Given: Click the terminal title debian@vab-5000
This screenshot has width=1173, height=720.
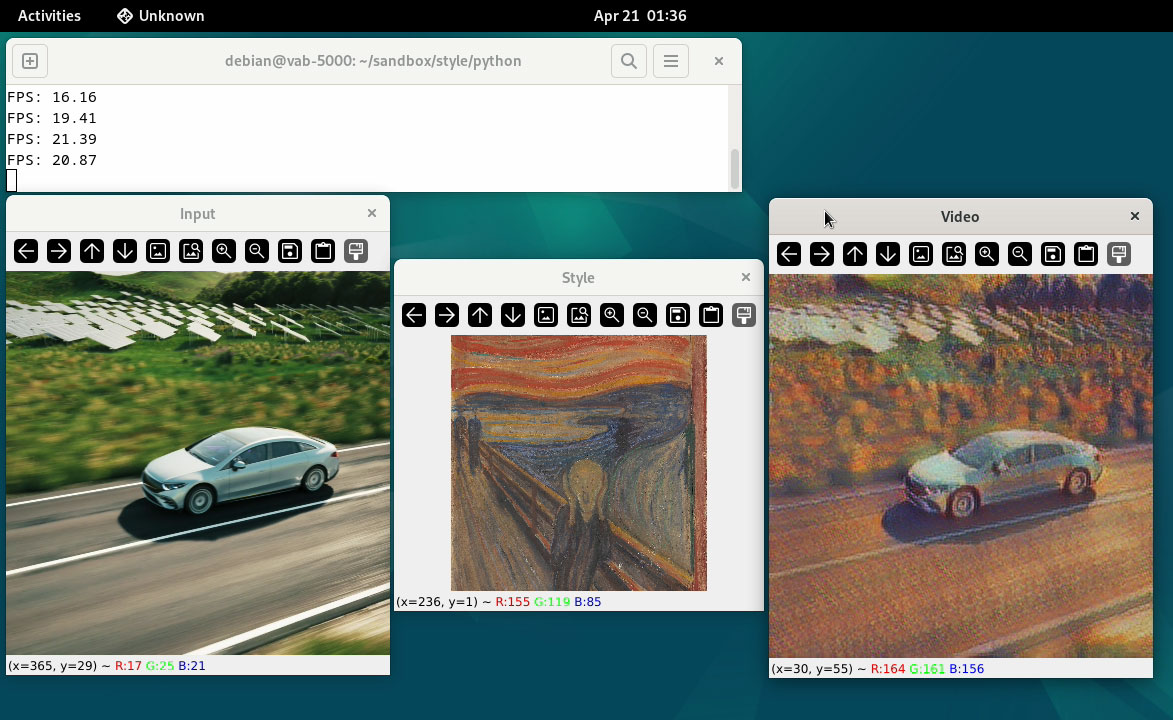Looking at the screenshot, I should 373,61.
